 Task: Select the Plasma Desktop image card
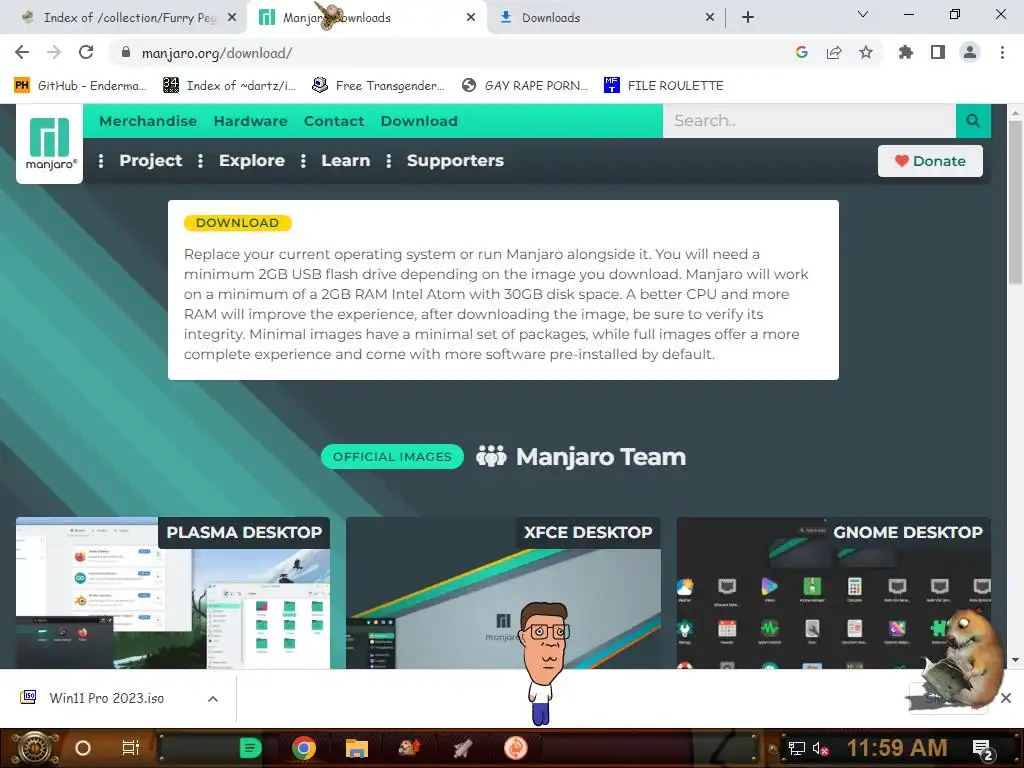pyautogui.click(x=173, y=593)
